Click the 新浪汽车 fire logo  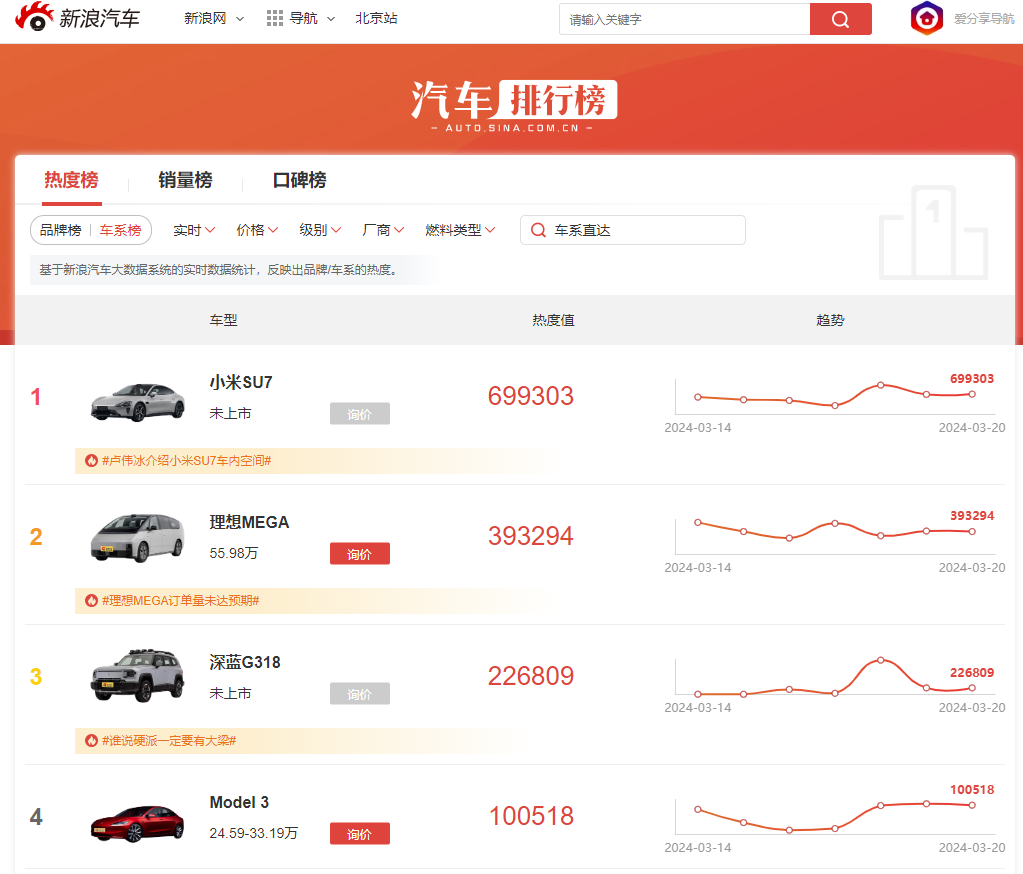[33, 18]
